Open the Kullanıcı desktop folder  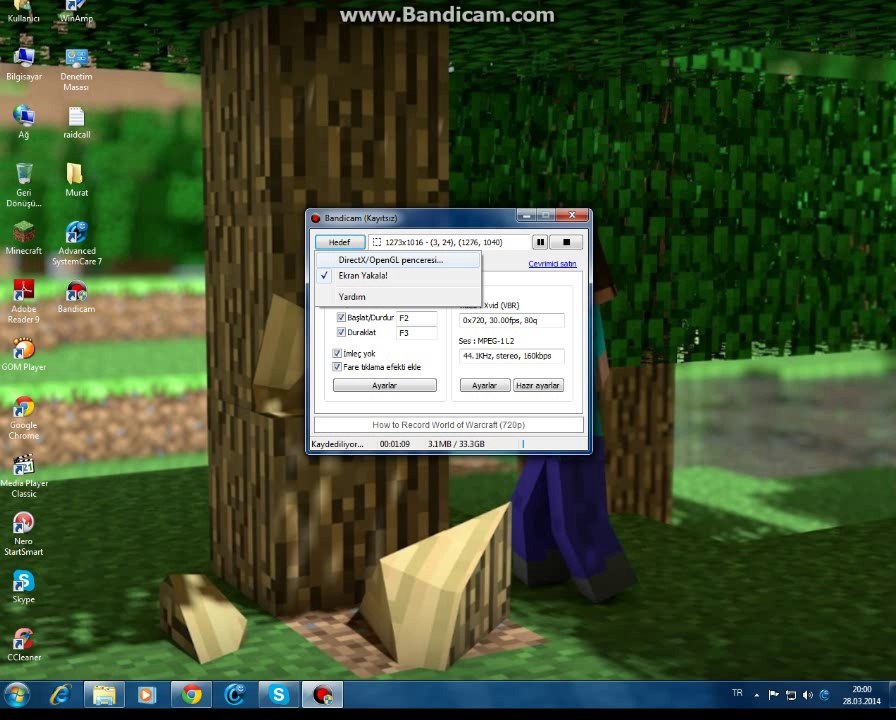(23, 11)
